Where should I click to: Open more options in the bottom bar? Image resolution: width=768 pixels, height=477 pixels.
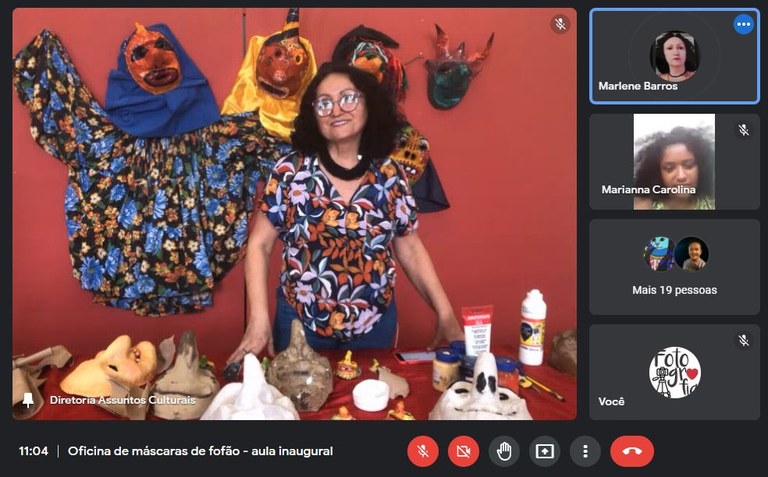585,451
